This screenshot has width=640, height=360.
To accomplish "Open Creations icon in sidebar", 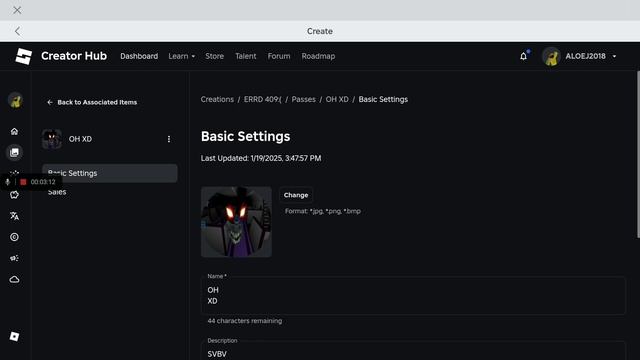I will pyautogui.click(x=14, y=152).
